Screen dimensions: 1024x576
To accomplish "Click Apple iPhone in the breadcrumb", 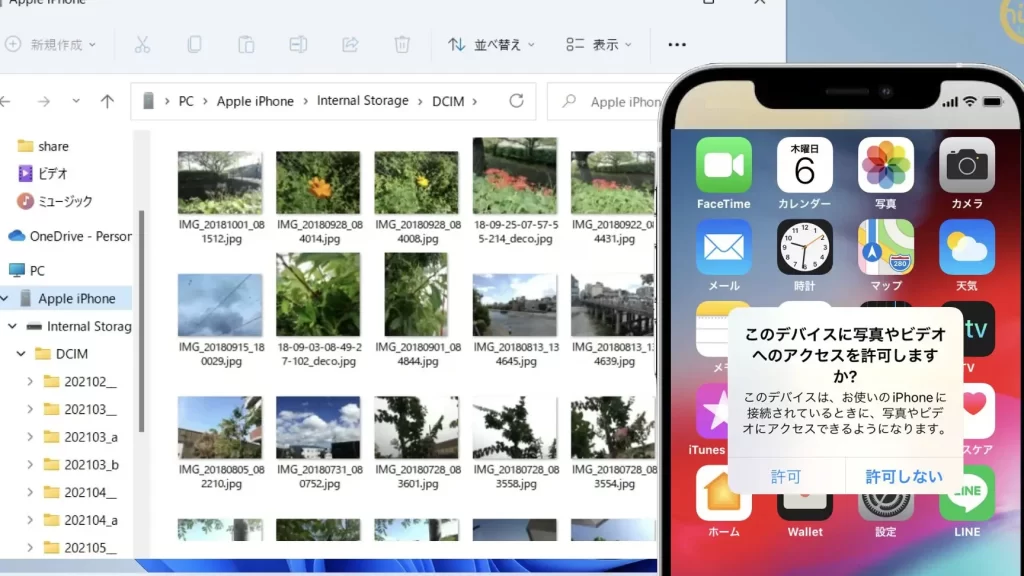I will [255, 101].
